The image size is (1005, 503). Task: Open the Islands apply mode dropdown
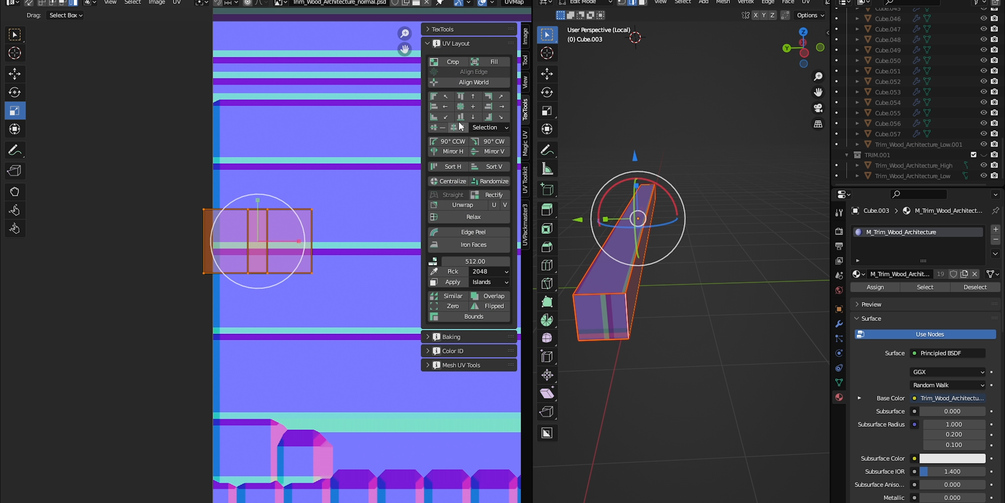point(490,282)
